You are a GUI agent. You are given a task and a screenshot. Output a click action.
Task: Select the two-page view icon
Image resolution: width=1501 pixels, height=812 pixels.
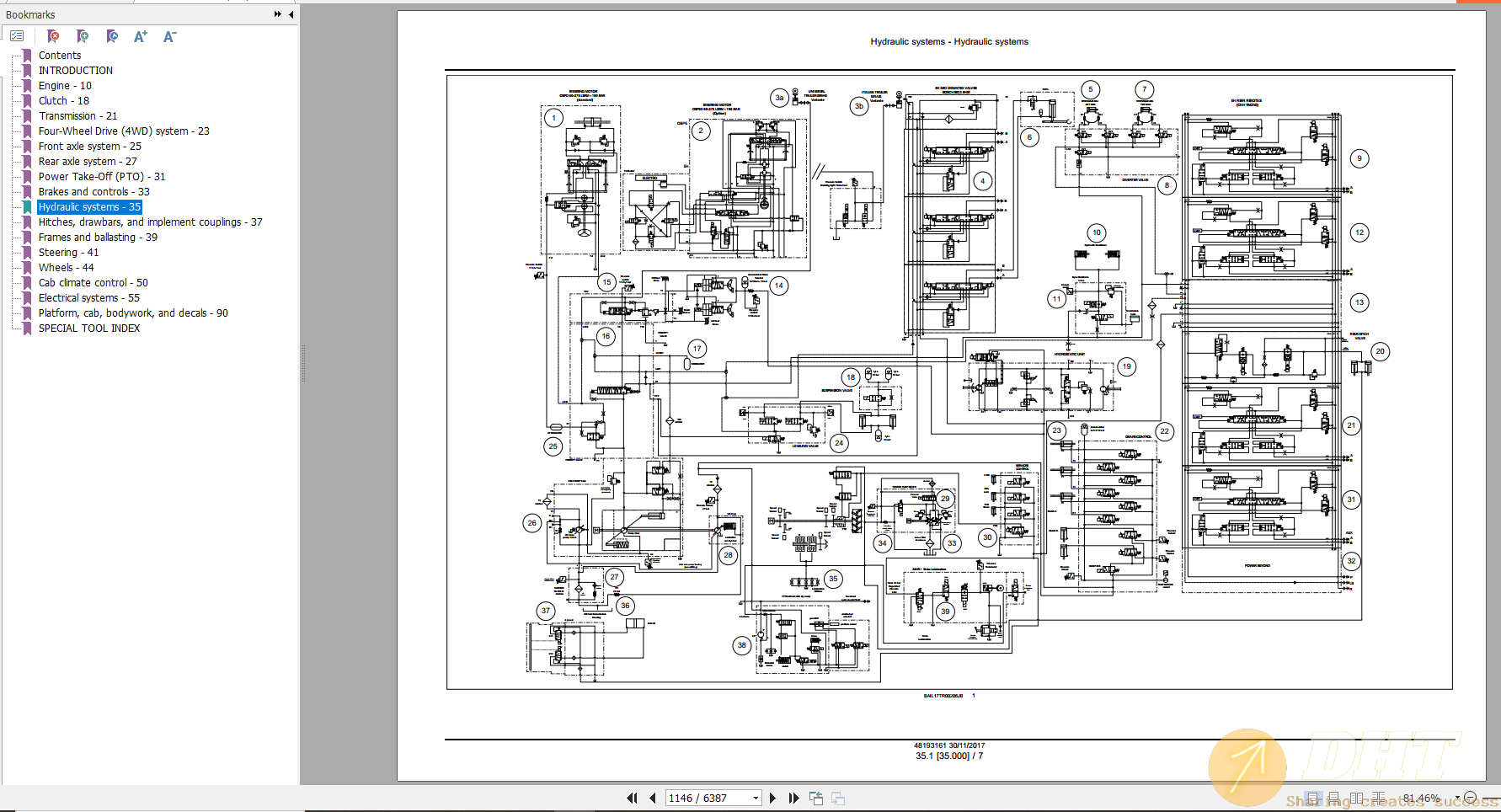(x=1356, y=797)
